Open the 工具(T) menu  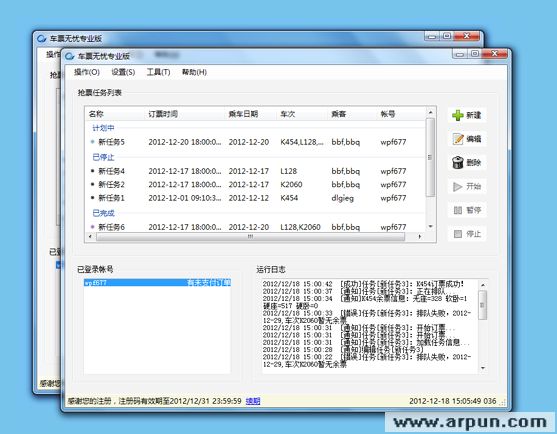[158, 72]
